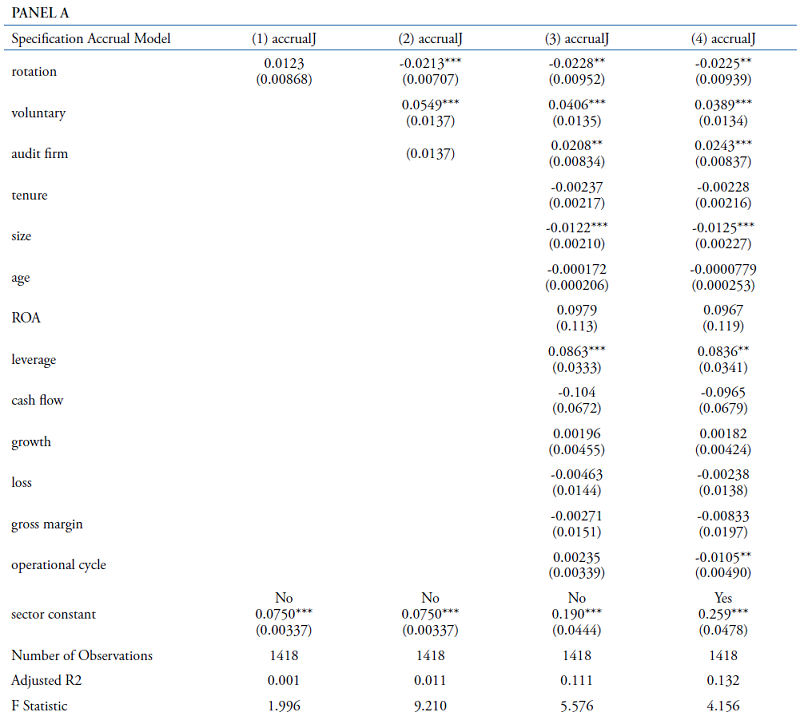Select the (4) accrualJ column header

click(723, 39)
